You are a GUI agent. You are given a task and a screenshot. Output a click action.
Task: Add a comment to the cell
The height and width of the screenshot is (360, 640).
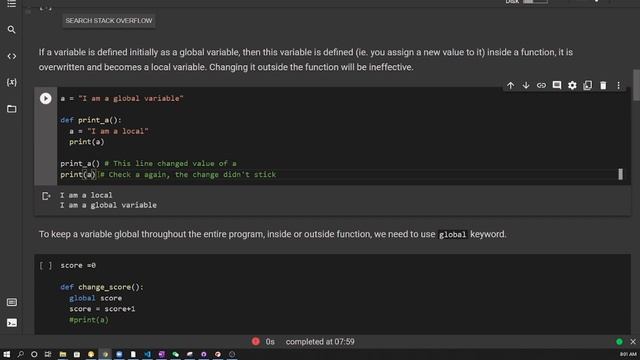pyautogui.click(x=557, y=85)
